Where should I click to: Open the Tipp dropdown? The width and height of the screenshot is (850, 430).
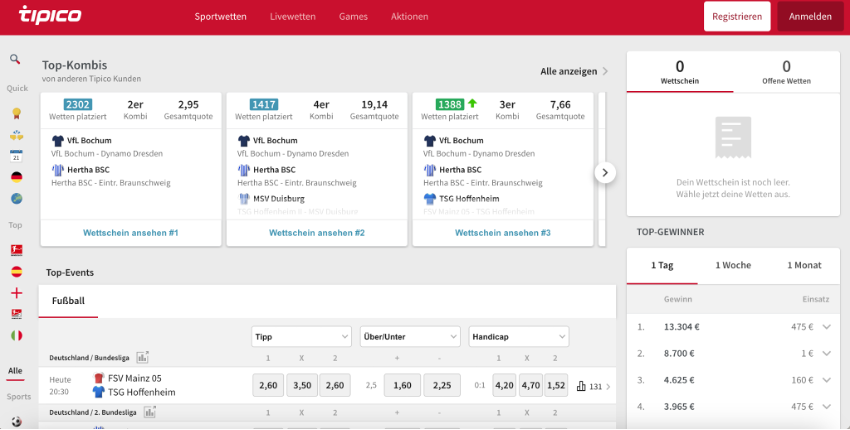pos(301,337)
